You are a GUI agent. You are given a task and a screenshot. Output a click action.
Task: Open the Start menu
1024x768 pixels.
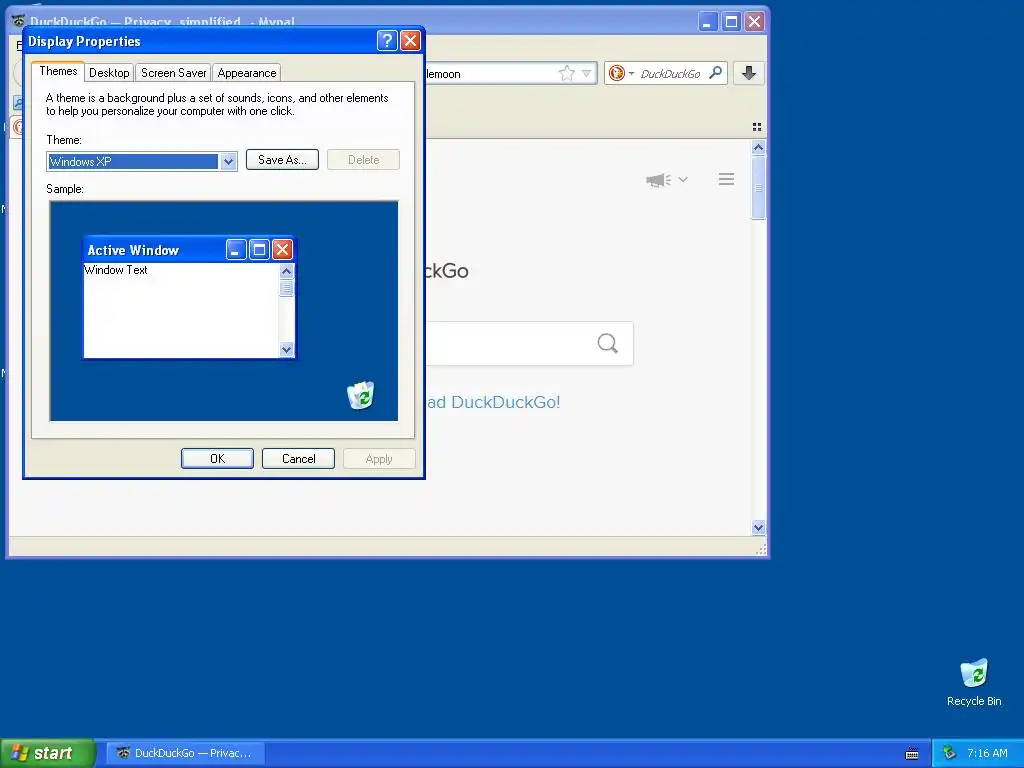coord(47,753)
